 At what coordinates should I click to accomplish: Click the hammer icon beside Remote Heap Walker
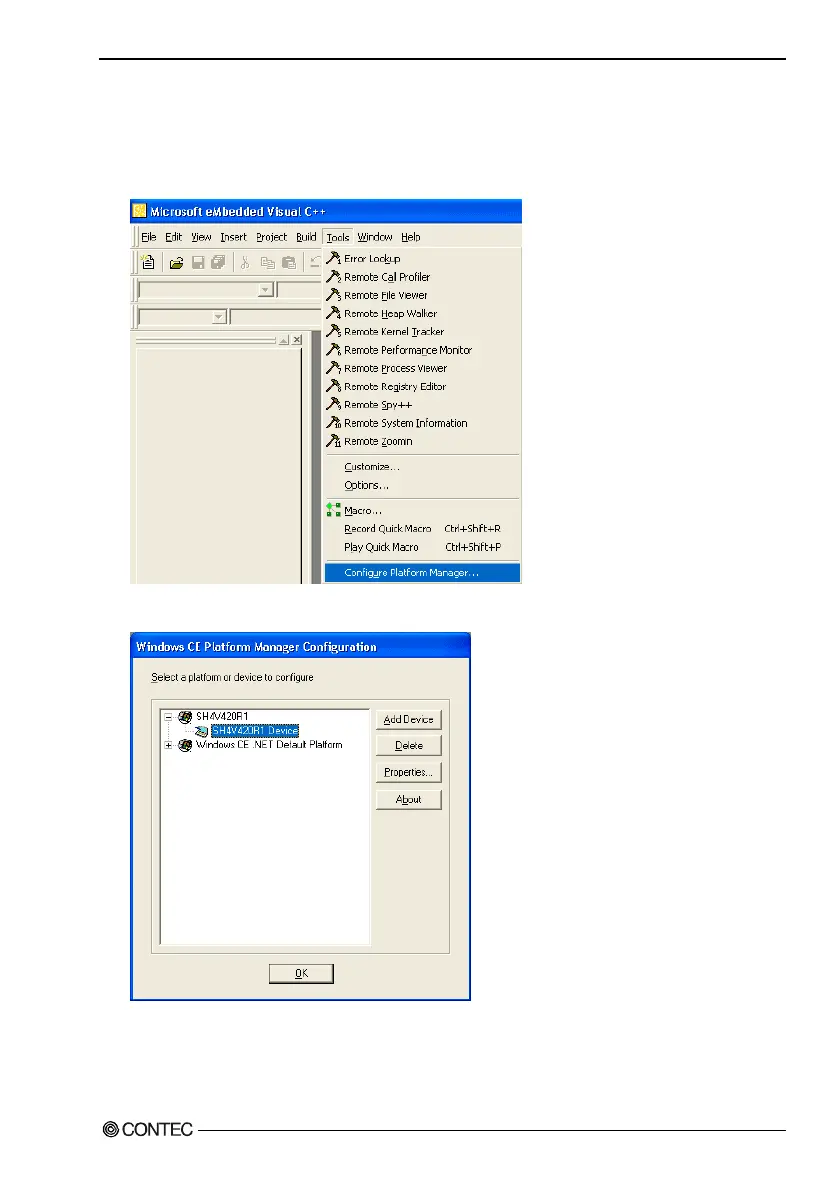[333, 313]
